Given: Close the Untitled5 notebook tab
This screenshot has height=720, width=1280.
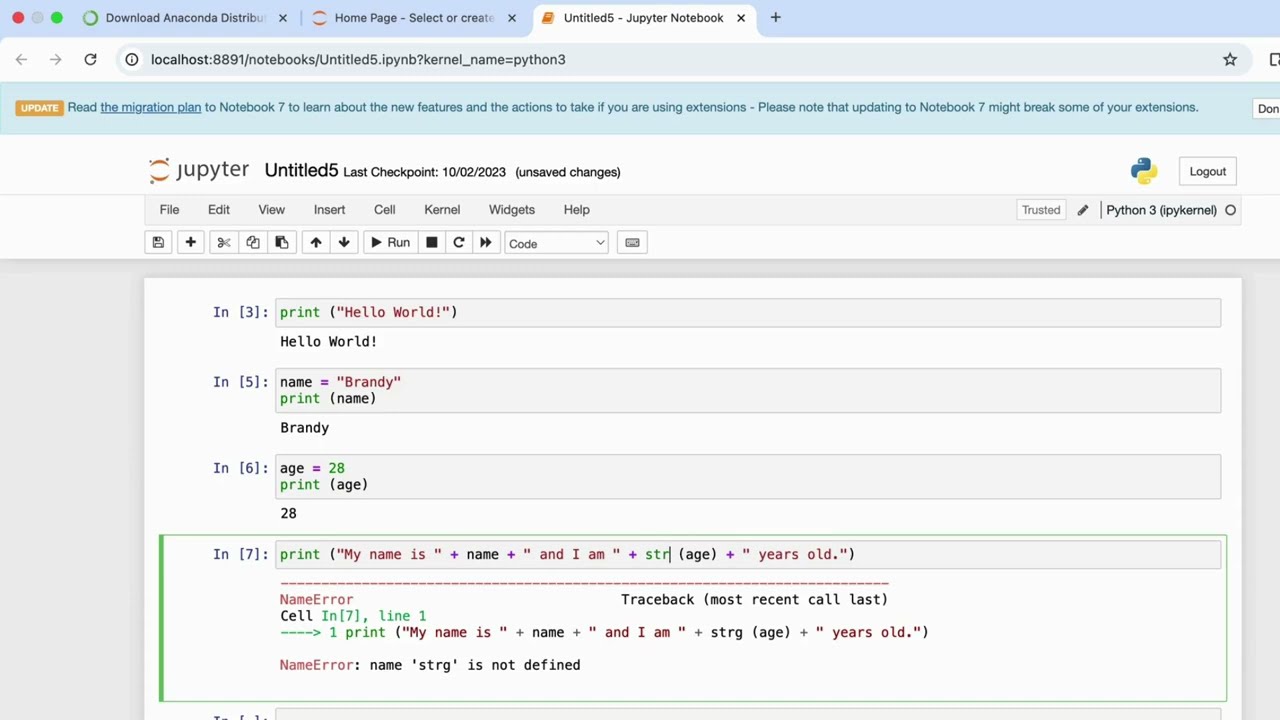Looking at the screenshot, I should click(x=741, y=18).
